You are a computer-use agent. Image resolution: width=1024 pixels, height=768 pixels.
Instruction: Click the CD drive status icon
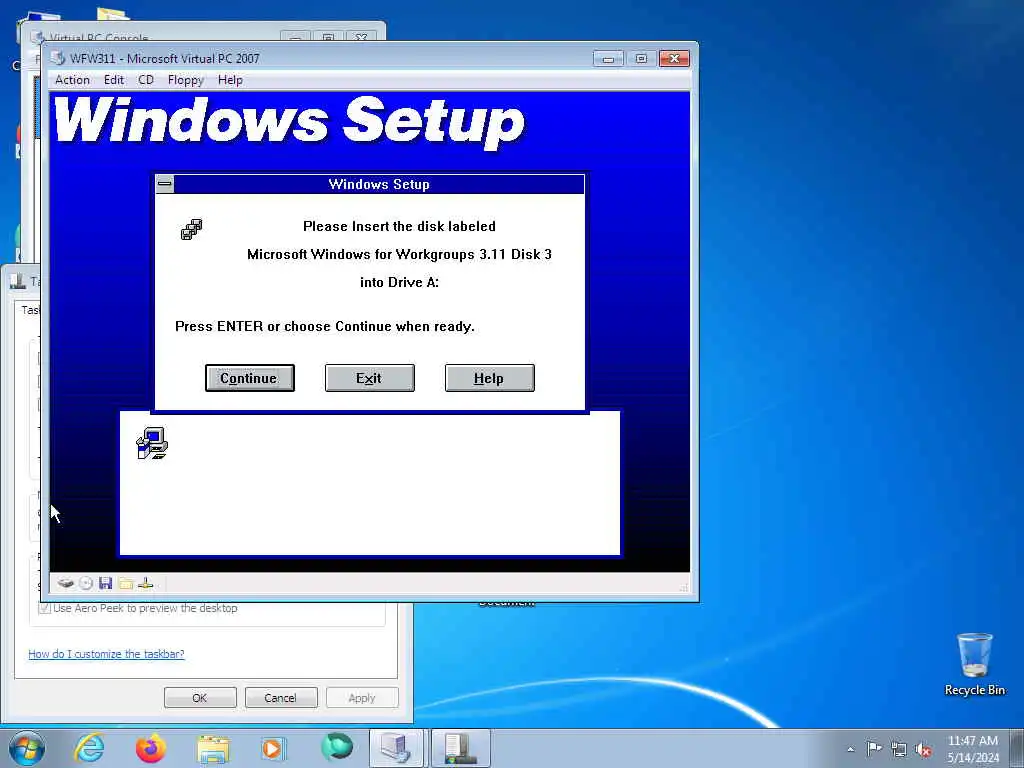[x=86, y=583]
